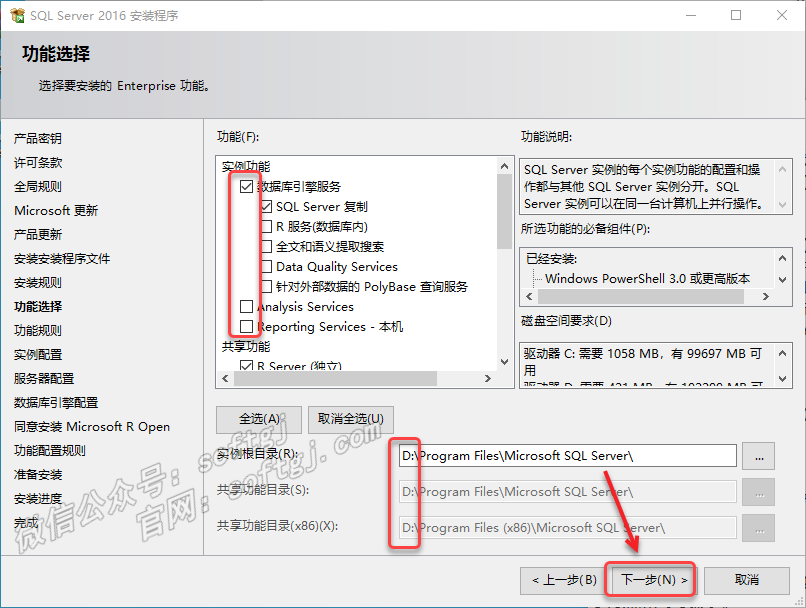This screenshot has width=806, height=608.
Task: Click the 驱动器 C disk space text
Action: click(x=643, y=361)
